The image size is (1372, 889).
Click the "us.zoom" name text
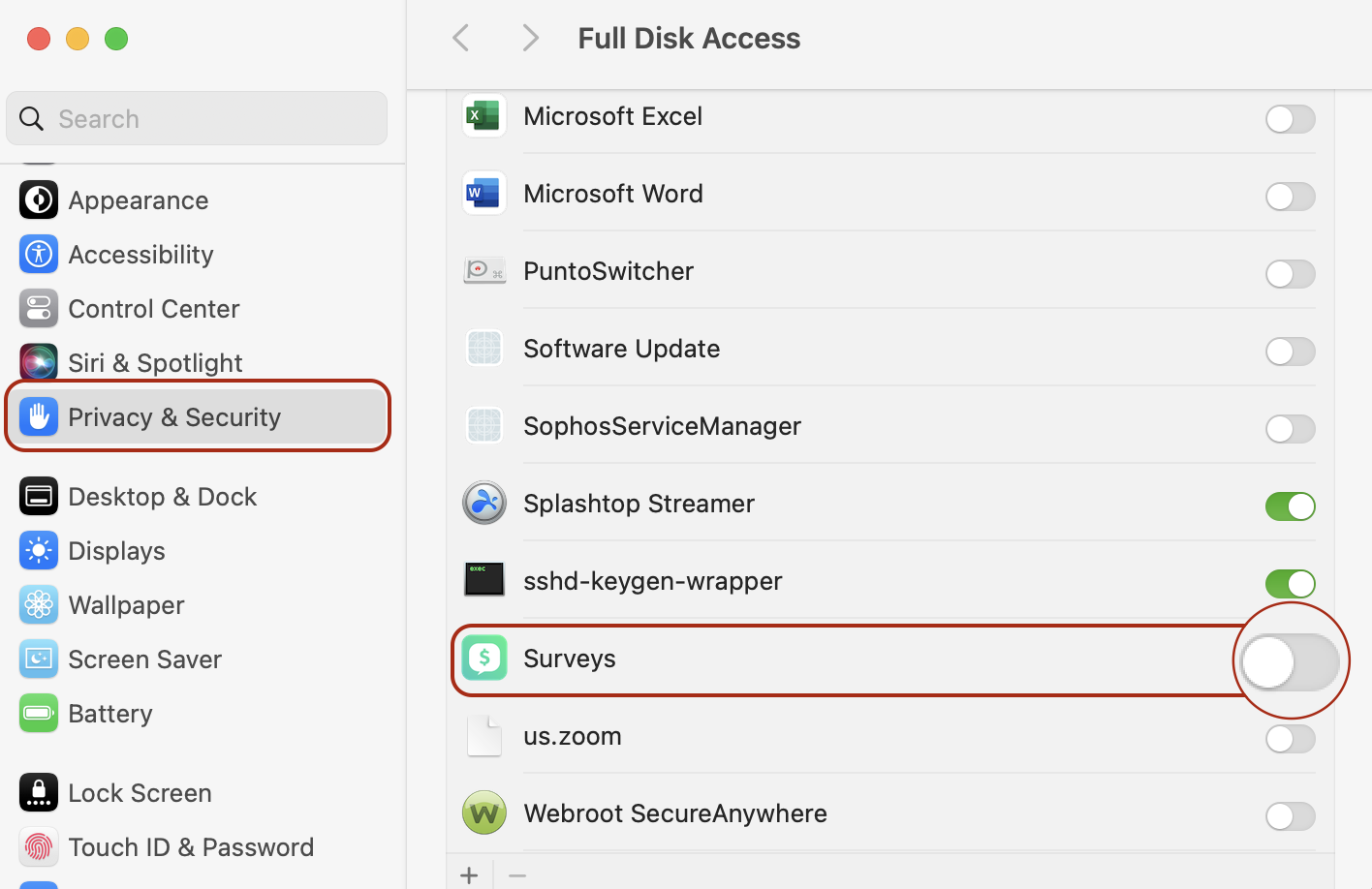pyautogui.click(x=573, y=736)
